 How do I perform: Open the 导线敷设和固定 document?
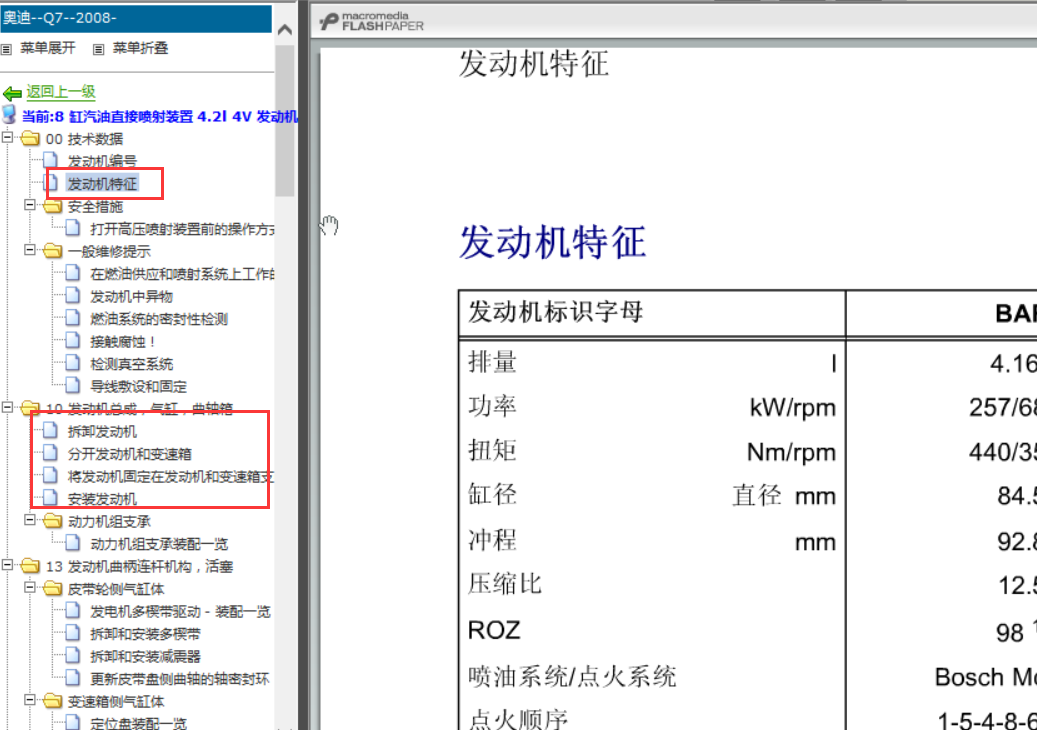138,386
